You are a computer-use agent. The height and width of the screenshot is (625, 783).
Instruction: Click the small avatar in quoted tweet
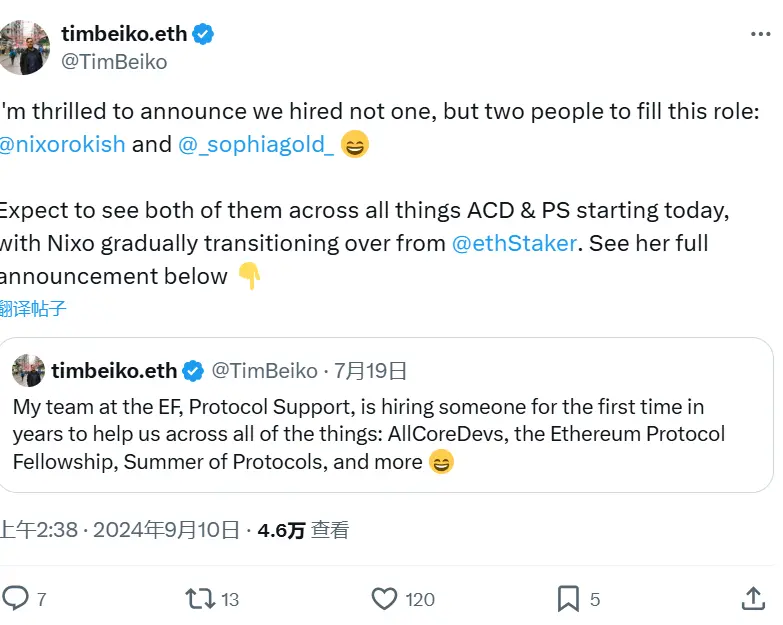point(28,371)
